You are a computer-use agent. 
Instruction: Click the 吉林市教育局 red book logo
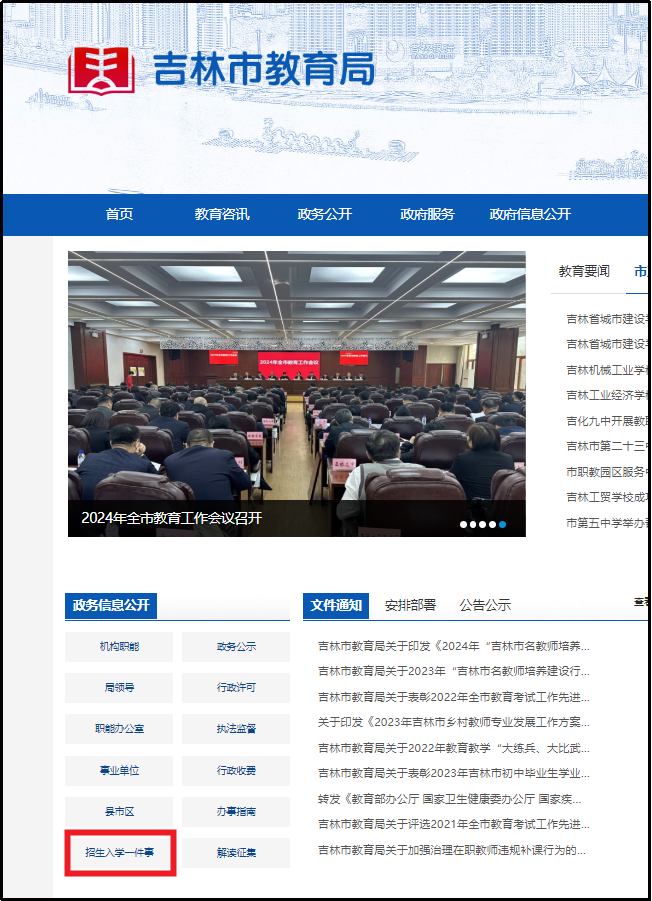[100, 70]
